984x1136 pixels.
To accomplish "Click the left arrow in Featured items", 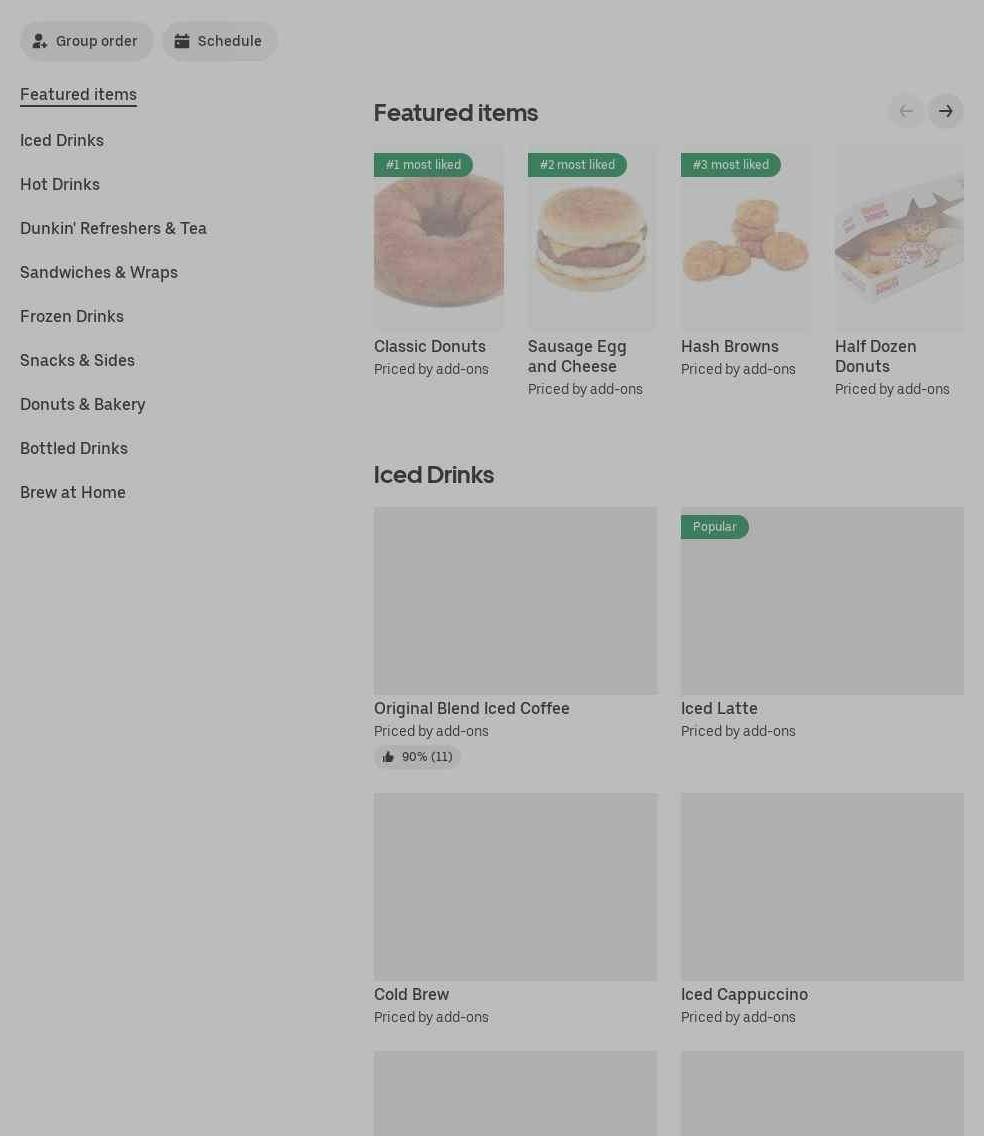I will [x=906, y=112].
